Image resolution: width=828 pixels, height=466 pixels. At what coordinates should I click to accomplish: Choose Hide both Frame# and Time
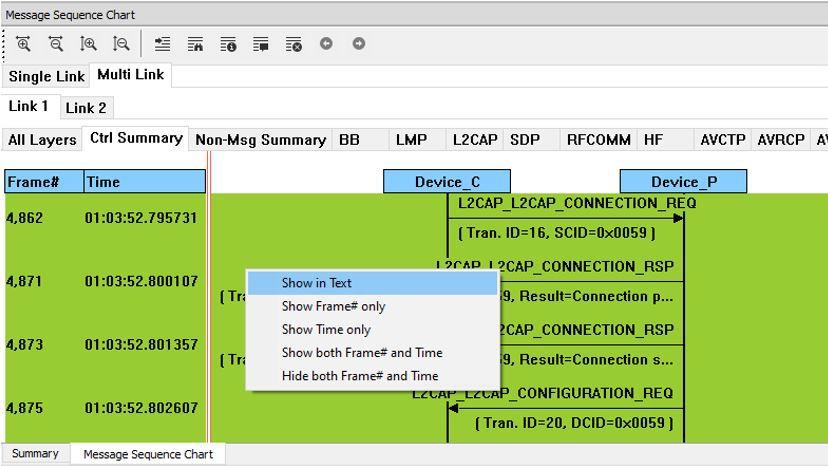pyautogui.click(x=373, y=376)
